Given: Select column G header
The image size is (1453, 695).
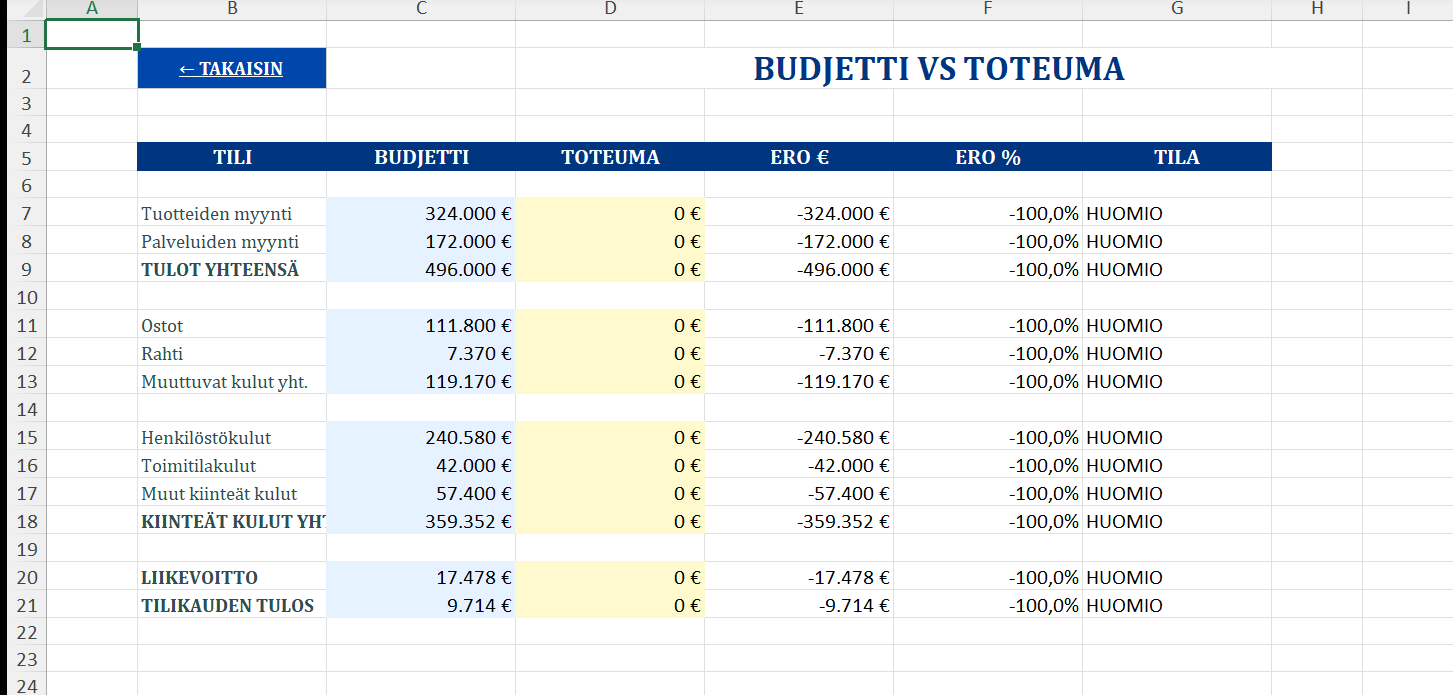Looking at the screenshot, I should pyautogui.click(x=1177, y=9).
